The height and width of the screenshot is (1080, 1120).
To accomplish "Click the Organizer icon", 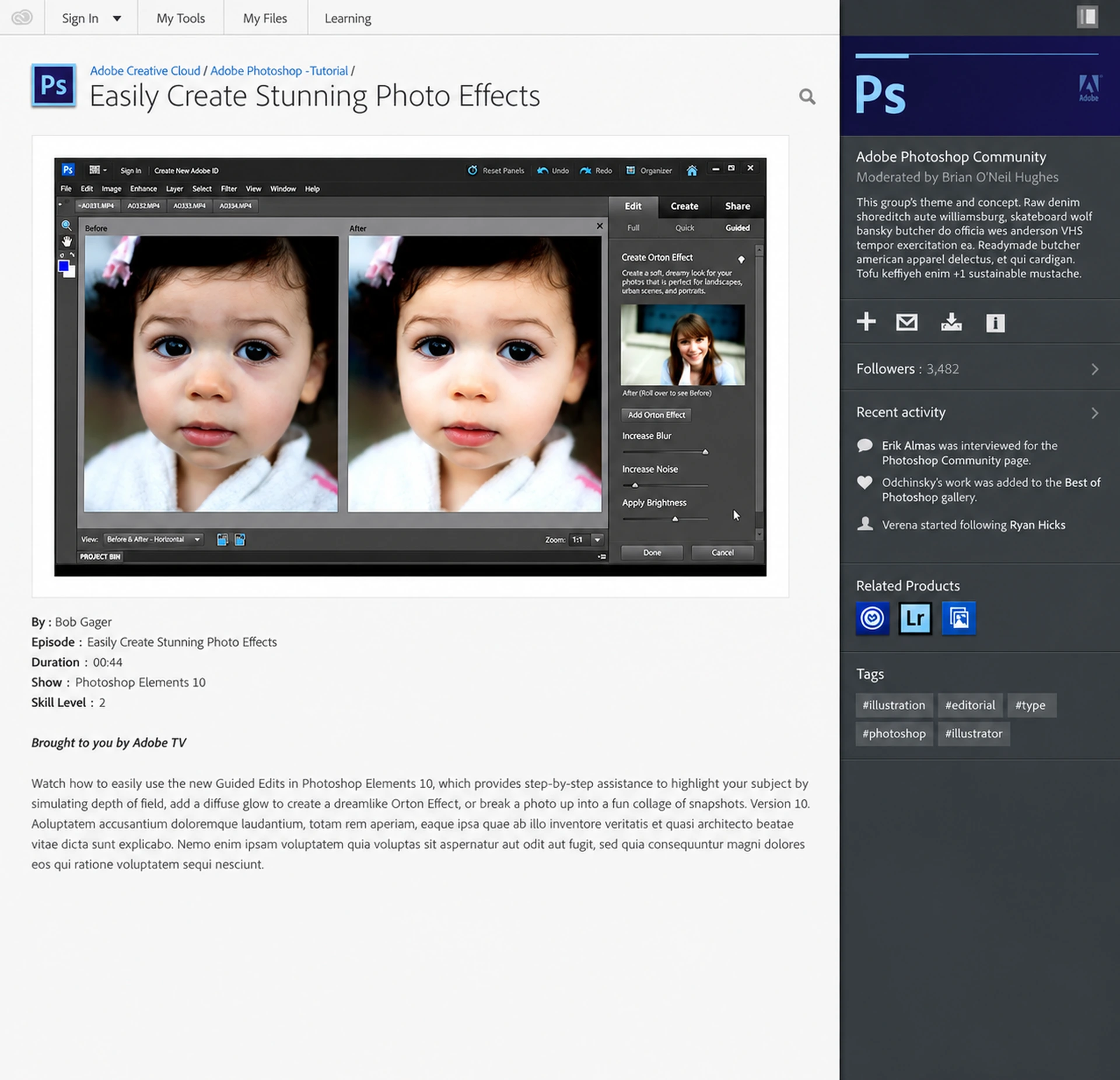I will tap(630, 170).
